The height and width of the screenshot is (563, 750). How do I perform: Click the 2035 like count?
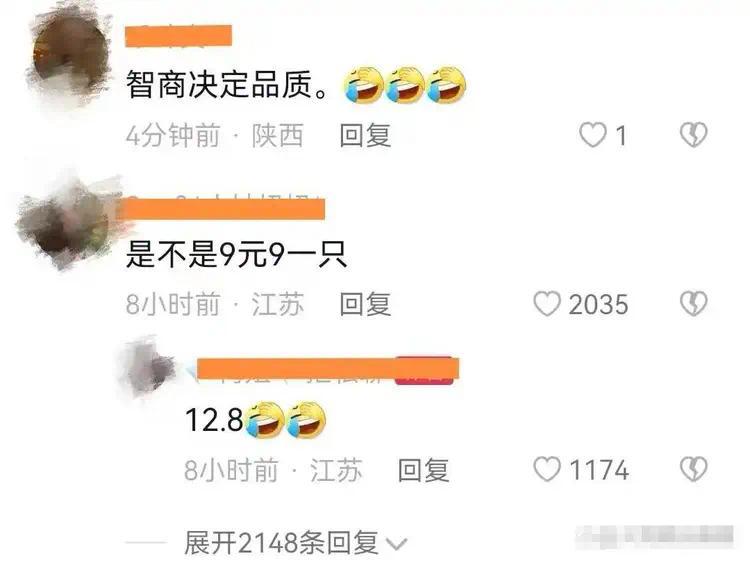click(x=598, y=304)
